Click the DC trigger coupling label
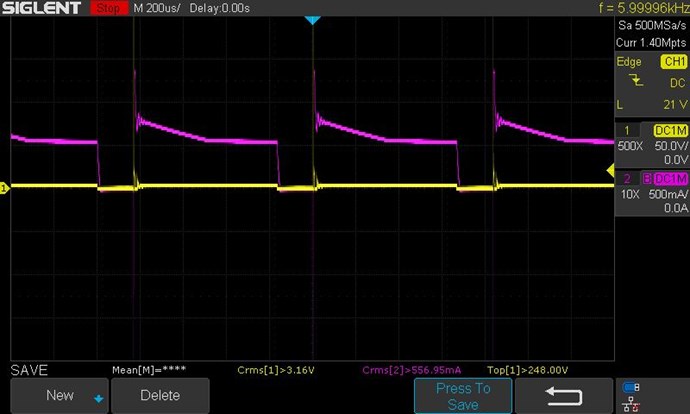The width and height of the screenshot is (690, 414). click(x=677, y=83)
